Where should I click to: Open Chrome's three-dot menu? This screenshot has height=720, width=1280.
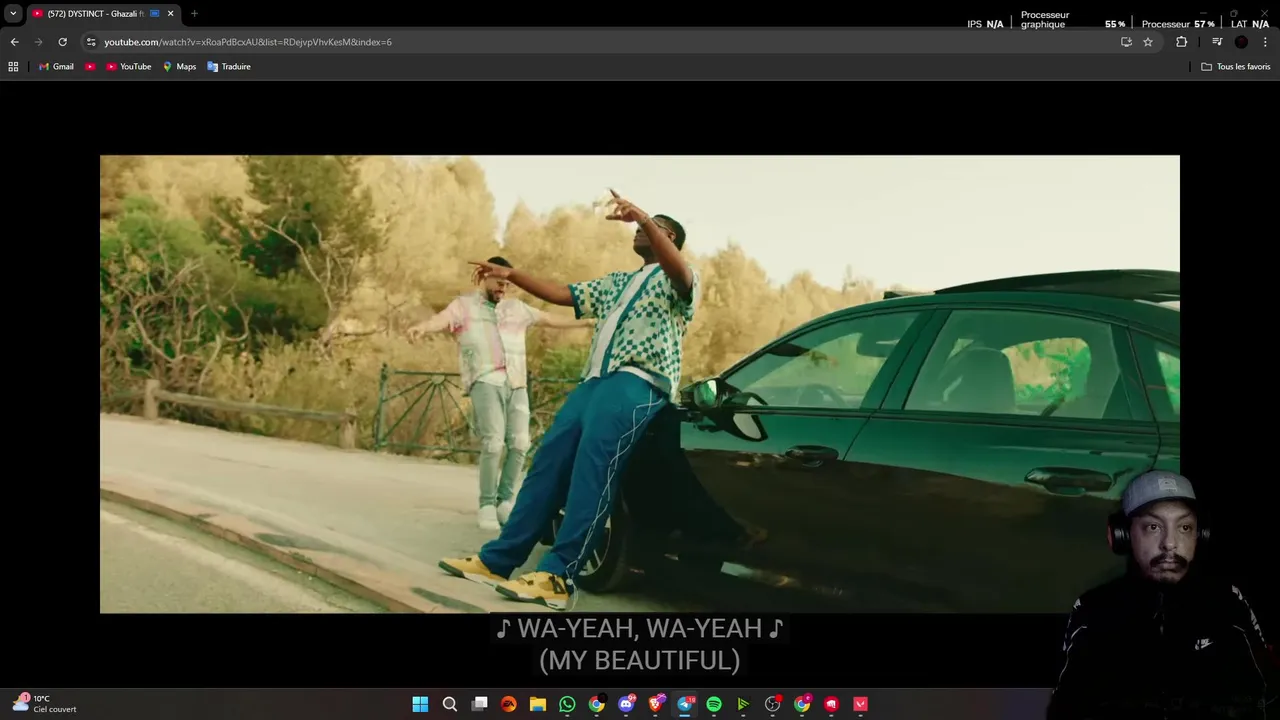[x=1265, y=42]
